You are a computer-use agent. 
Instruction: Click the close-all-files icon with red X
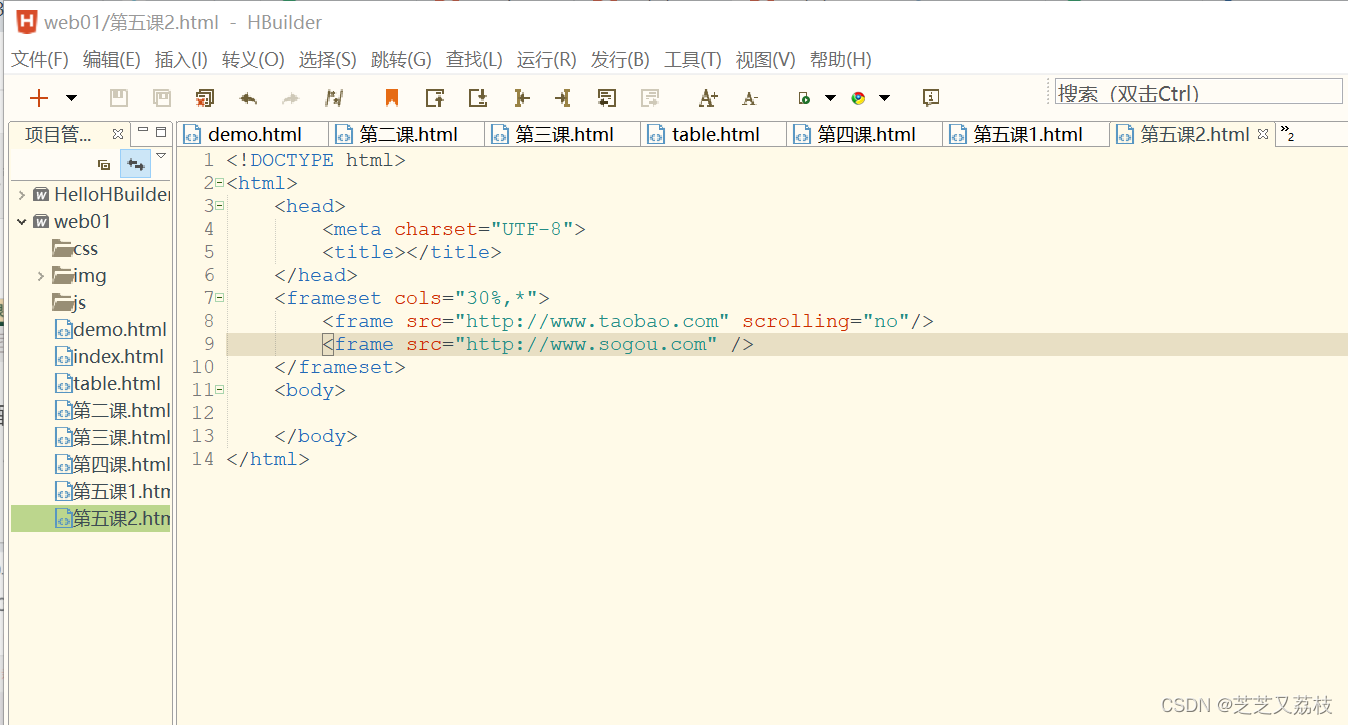[x=205, y=97]
